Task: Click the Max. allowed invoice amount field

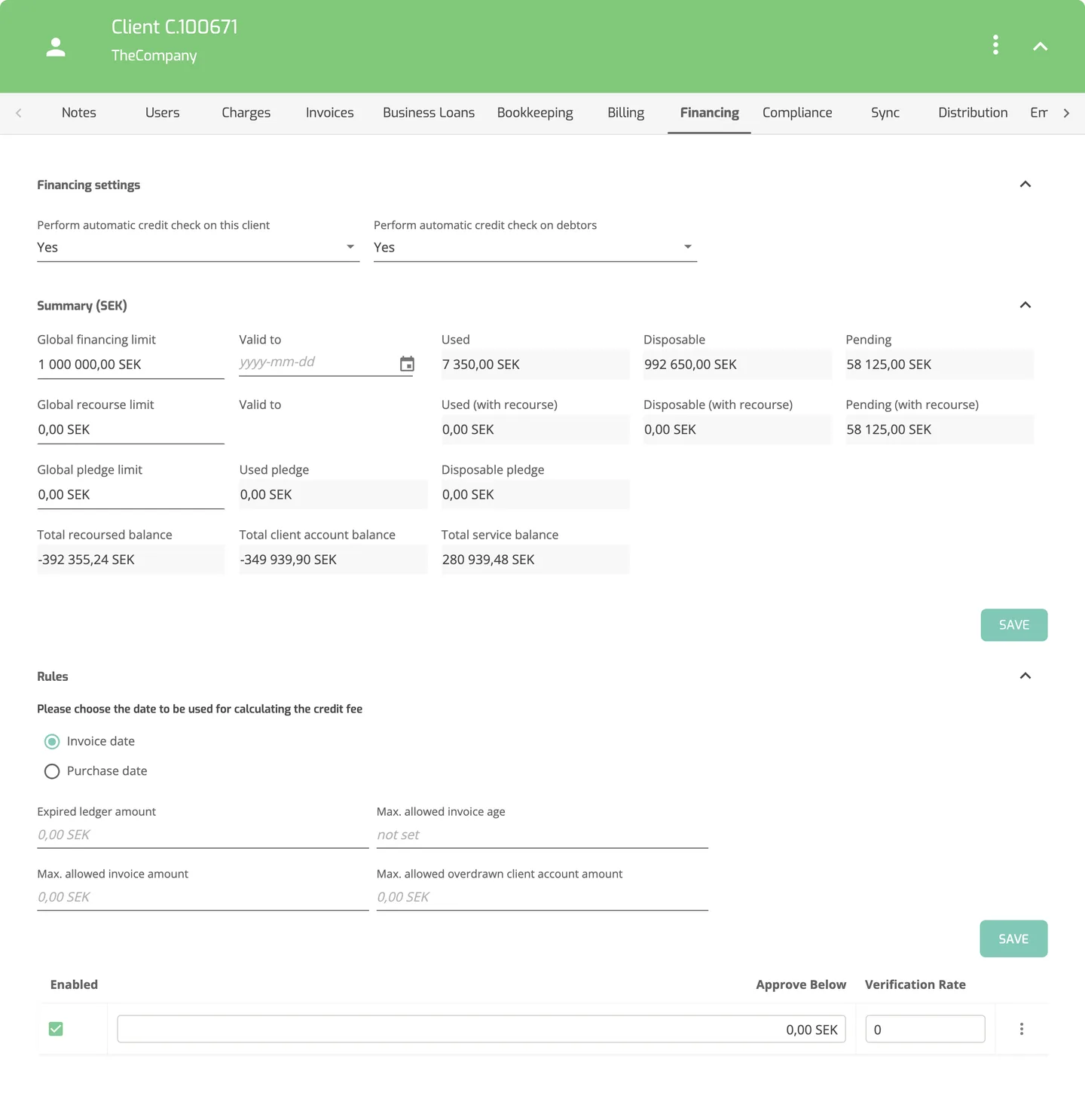Action: pos(203,897)
